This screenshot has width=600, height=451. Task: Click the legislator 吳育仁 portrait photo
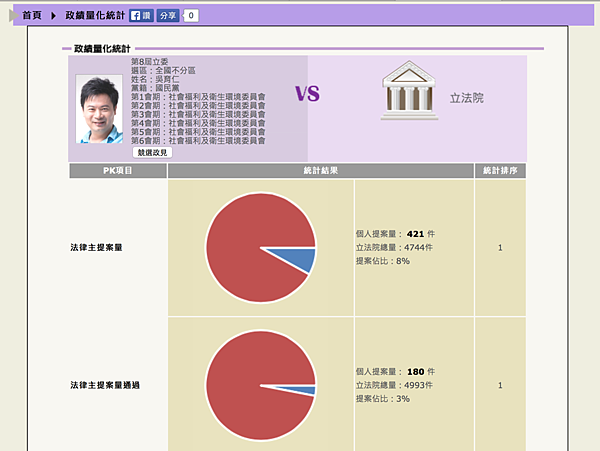99,109
